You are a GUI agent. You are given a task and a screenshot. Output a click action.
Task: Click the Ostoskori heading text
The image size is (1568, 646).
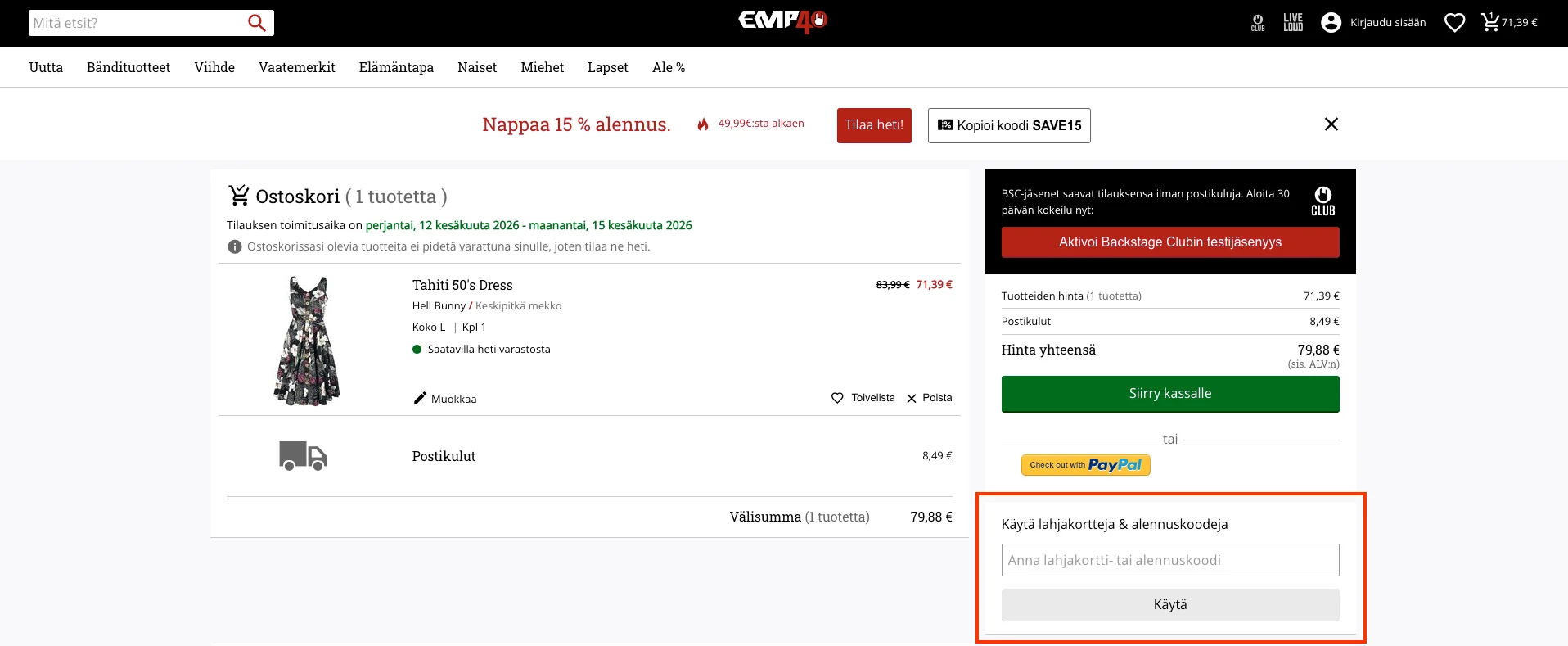(x=297, y=197)
